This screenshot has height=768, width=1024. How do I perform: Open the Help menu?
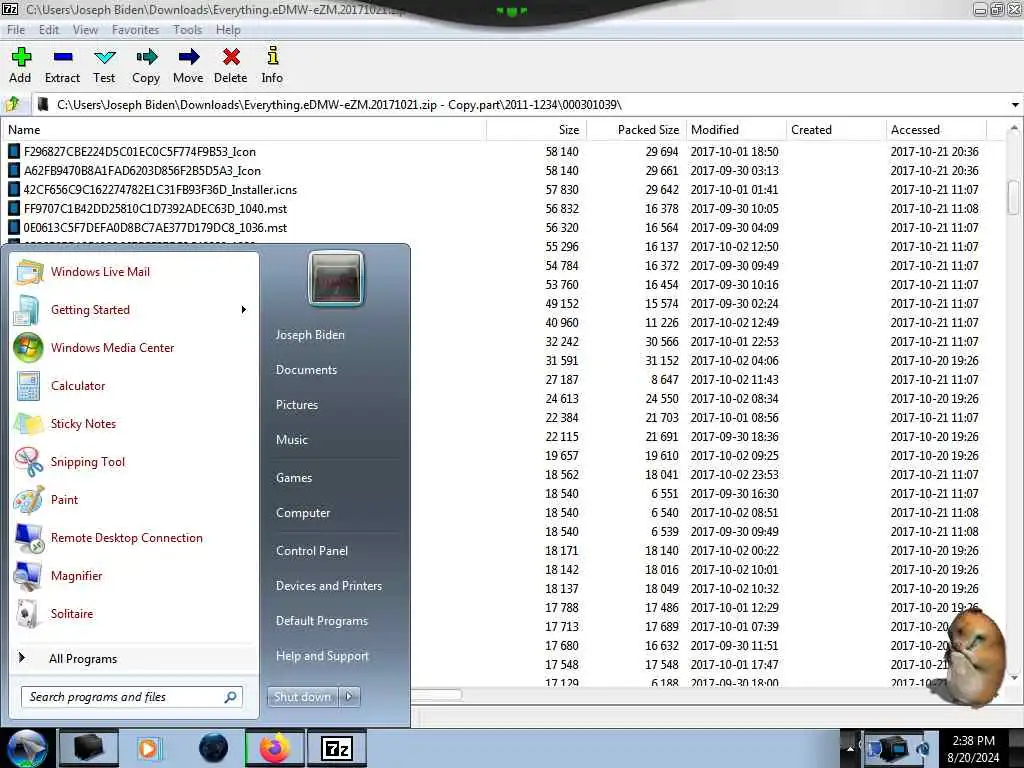pyautogui.click(x=228, y=30)
